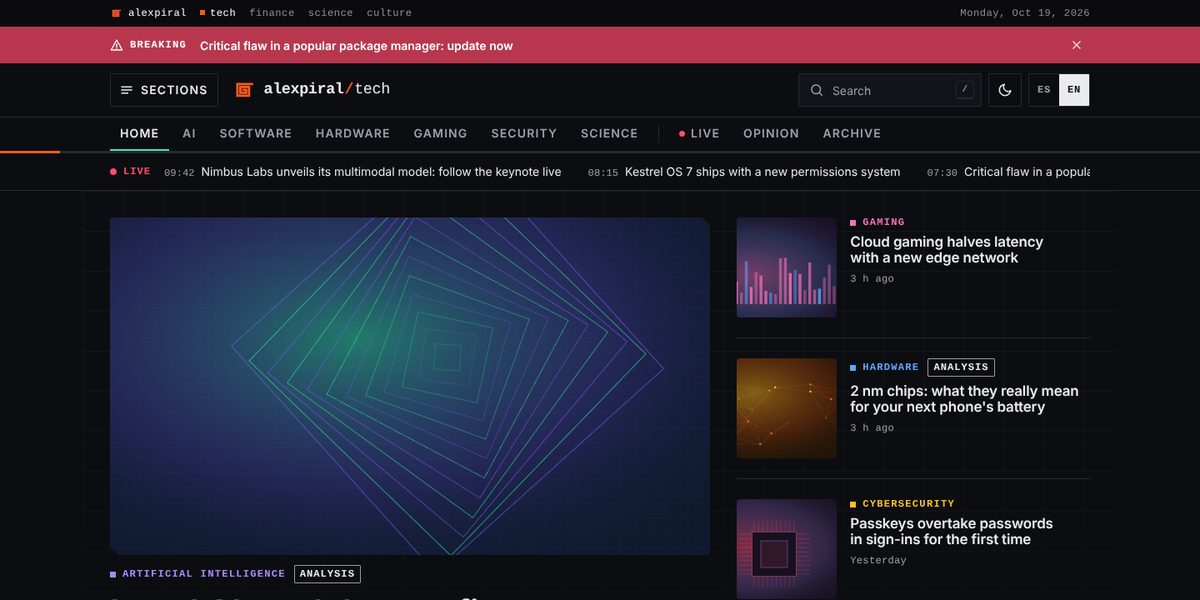This screenshot has width=1200, height=600.
Task: Click inside the Search field
Action: pyautogui.click(x=890, y=90)
